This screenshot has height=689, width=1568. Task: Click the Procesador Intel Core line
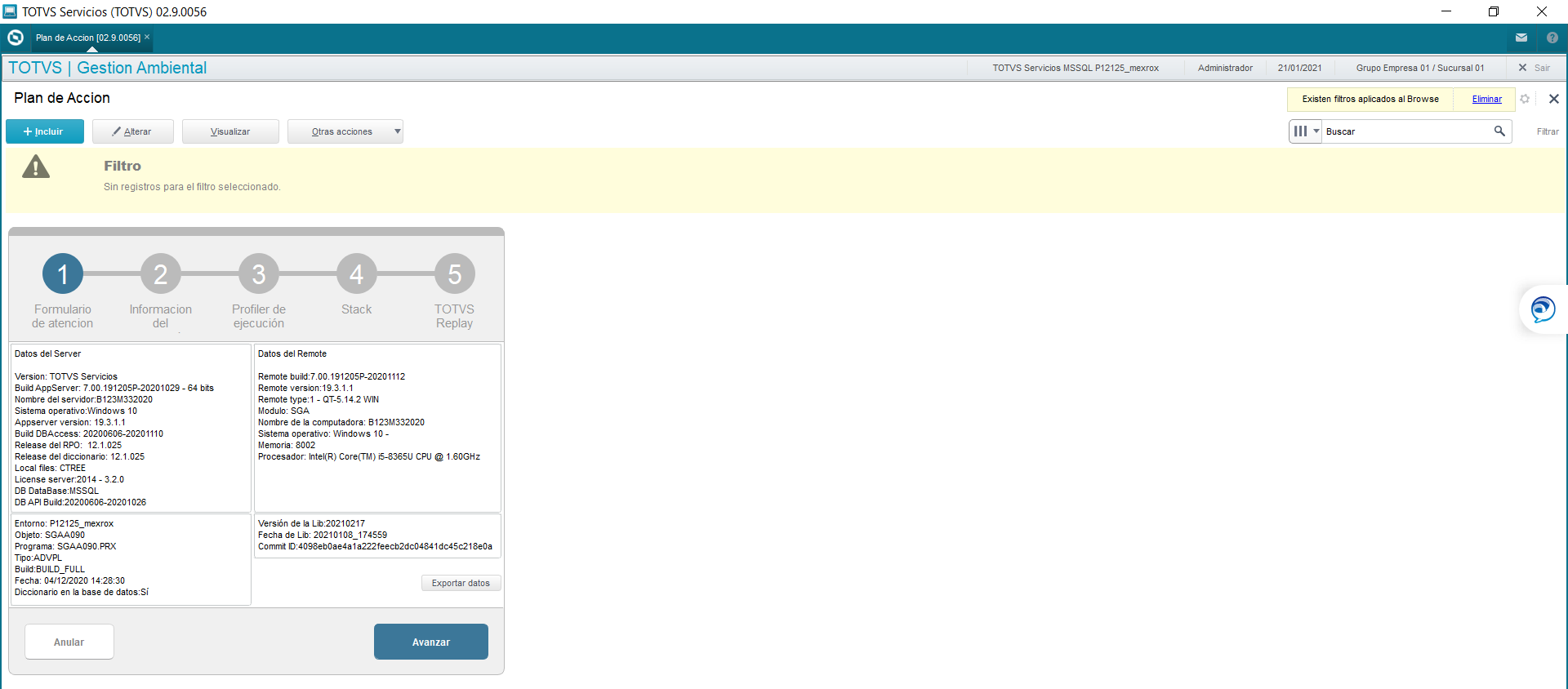tap(369, 456)
